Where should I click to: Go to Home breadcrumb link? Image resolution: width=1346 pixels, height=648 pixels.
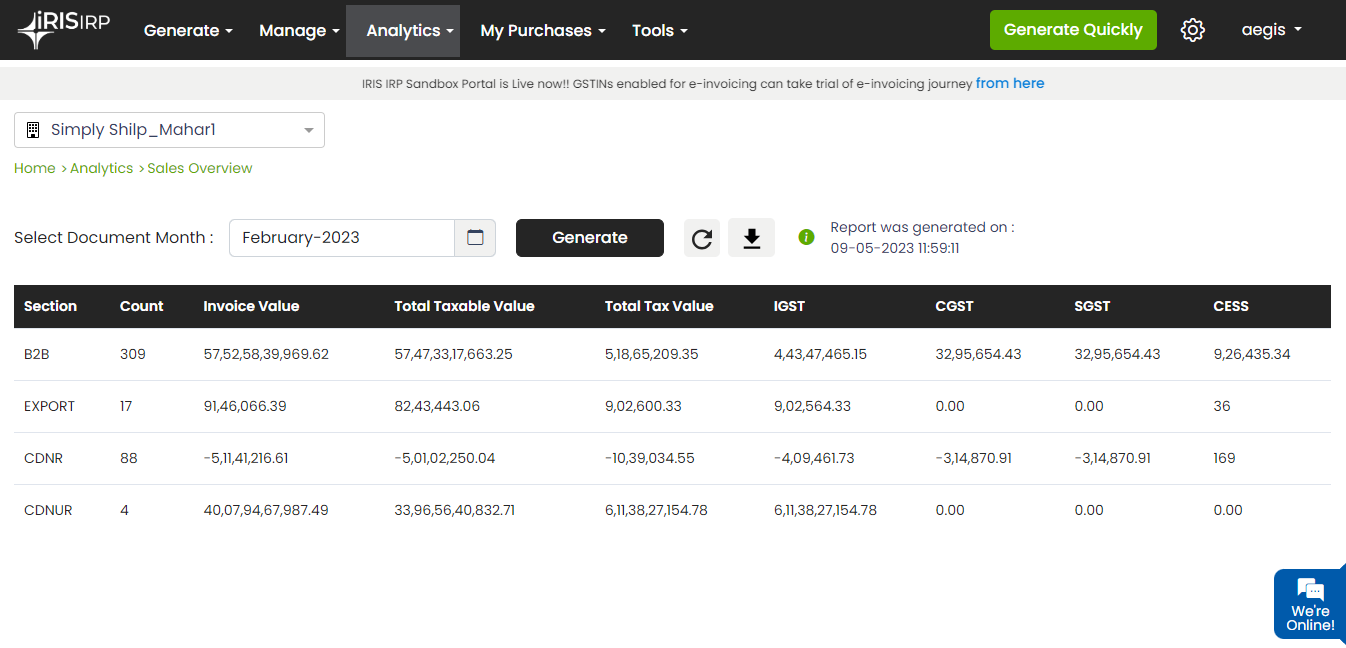pos(35,168)
